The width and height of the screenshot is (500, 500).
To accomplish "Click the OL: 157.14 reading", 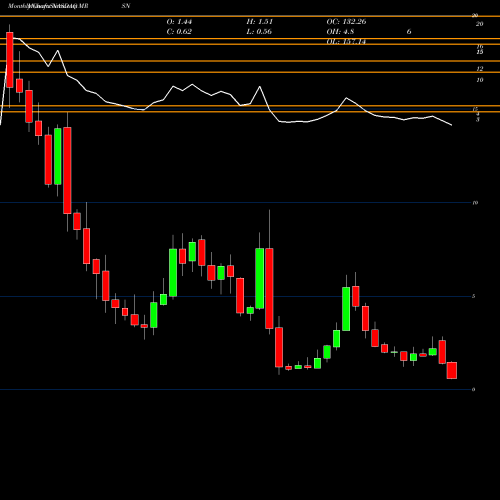I will click(346, 42).
